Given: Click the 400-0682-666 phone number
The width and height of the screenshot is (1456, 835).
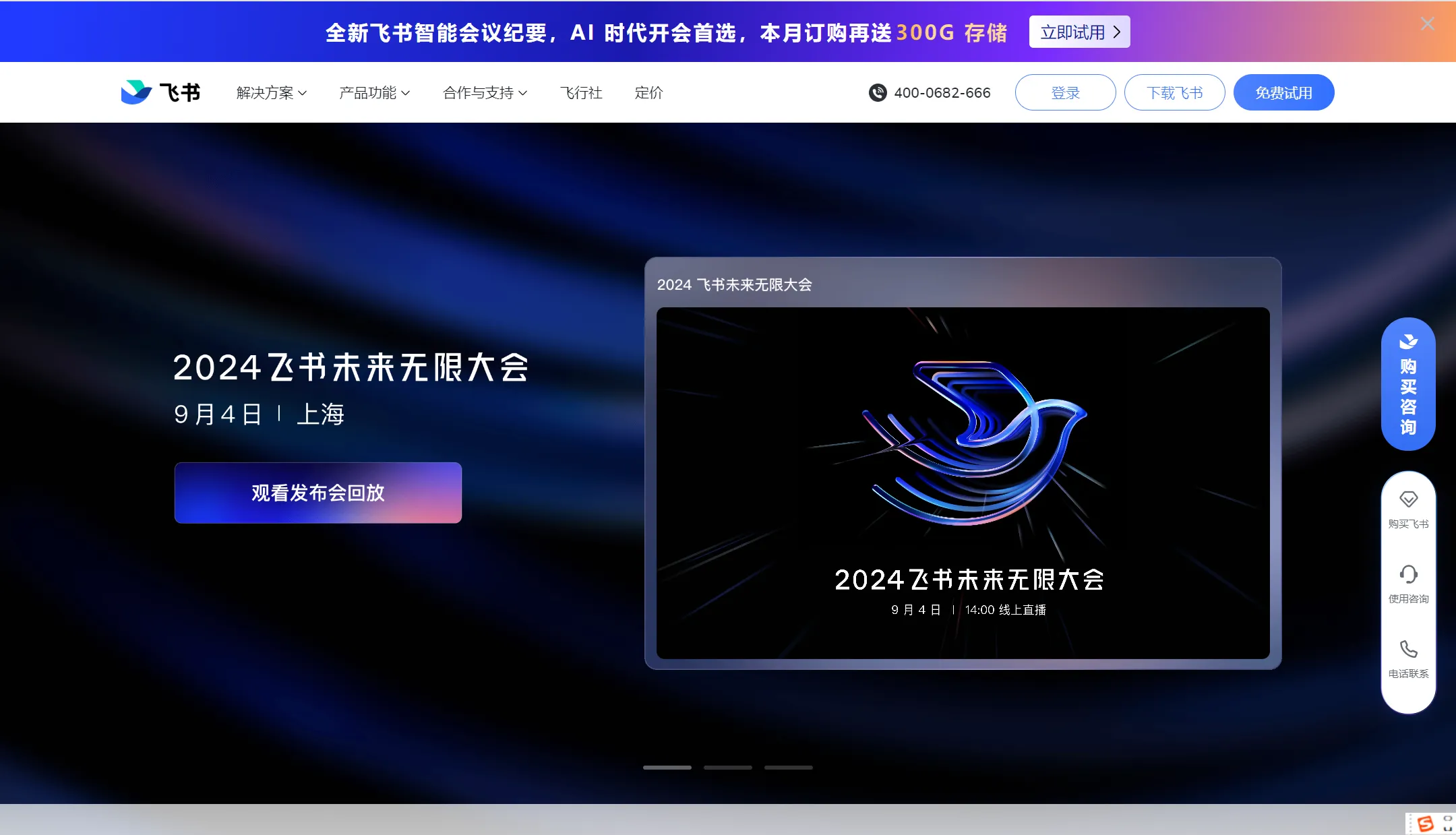Looking at the screenshot, I should (x=942, y=93).
